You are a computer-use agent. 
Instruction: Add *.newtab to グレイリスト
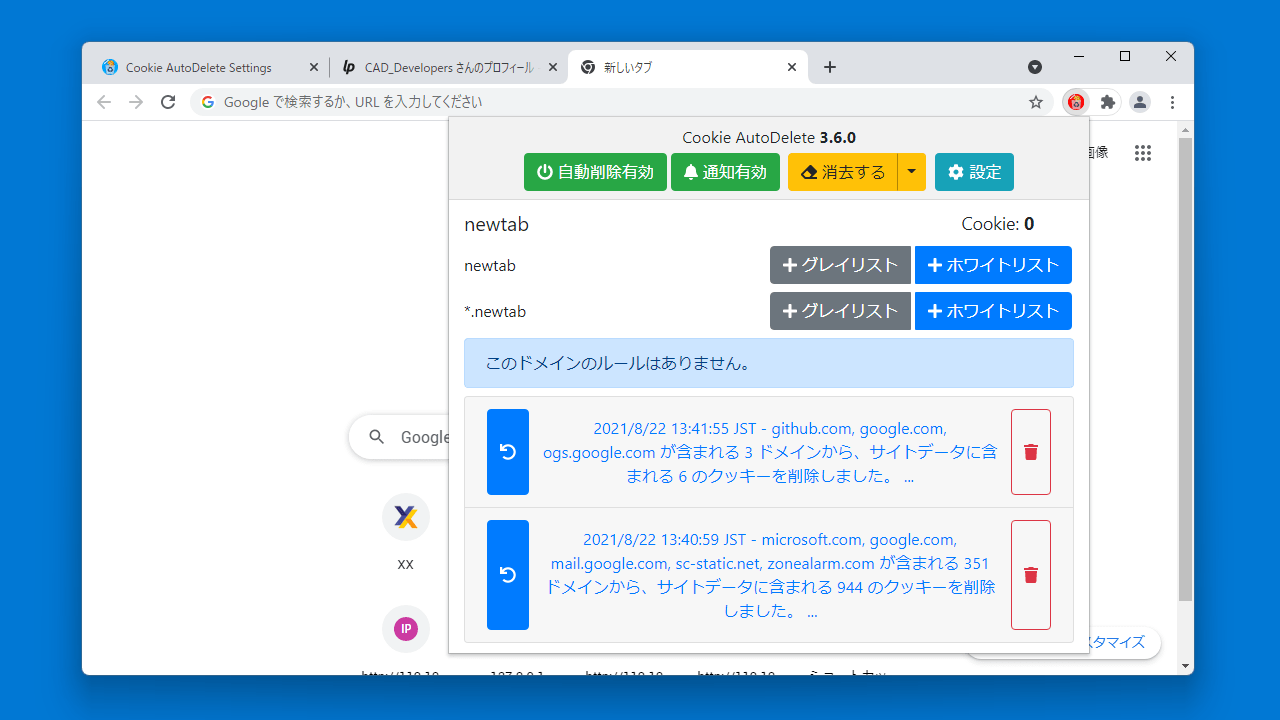pyautogui.click(x=840, y=311)
